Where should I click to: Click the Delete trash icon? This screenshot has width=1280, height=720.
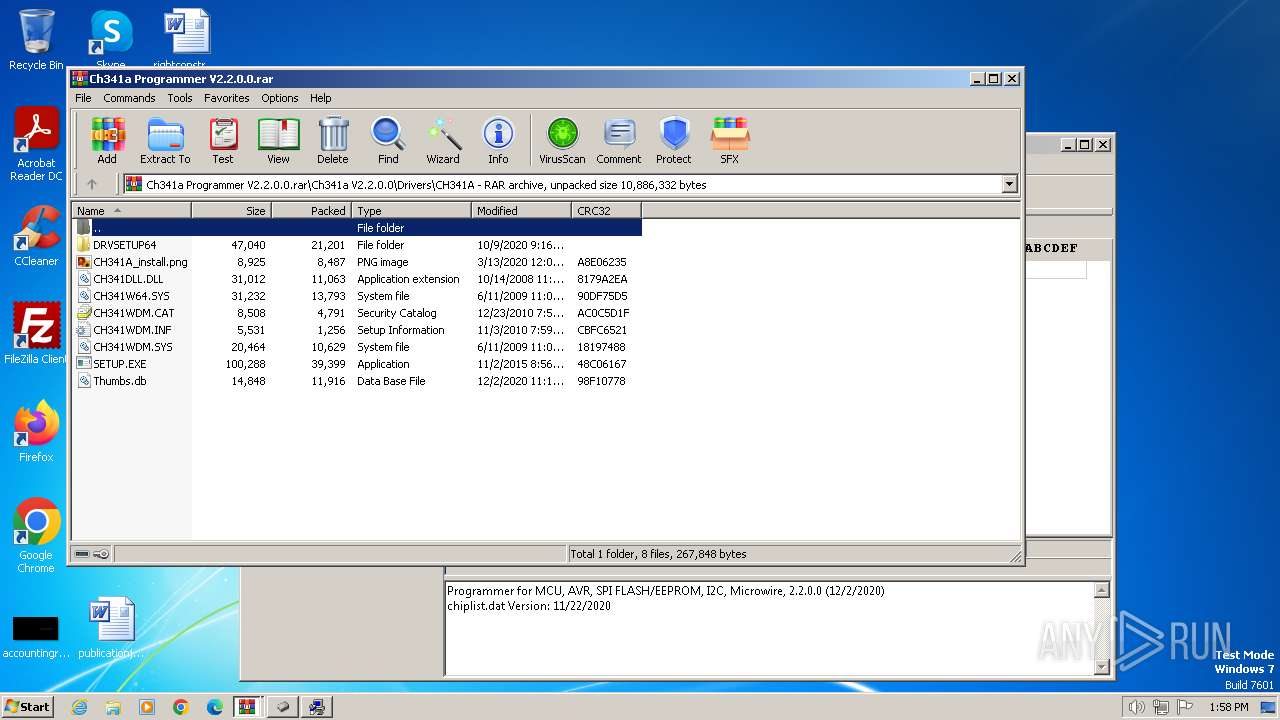tap(333, 141)
